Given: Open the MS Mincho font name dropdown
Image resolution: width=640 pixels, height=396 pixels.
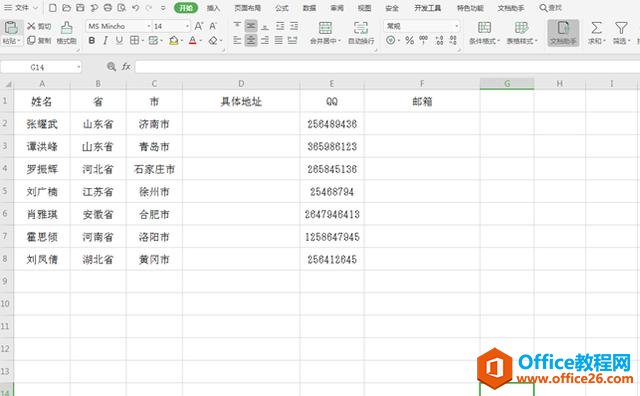Looking at the screenshot, I should (149, 26).
